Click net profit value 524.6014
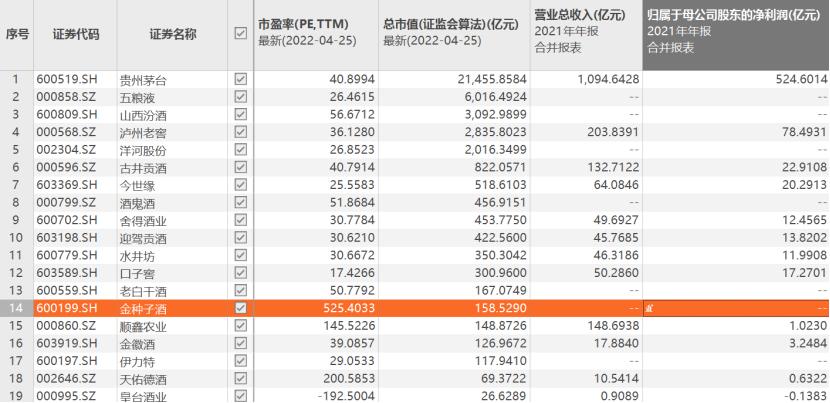The width and height of the screenshot is (830, 403). (801, 80)
